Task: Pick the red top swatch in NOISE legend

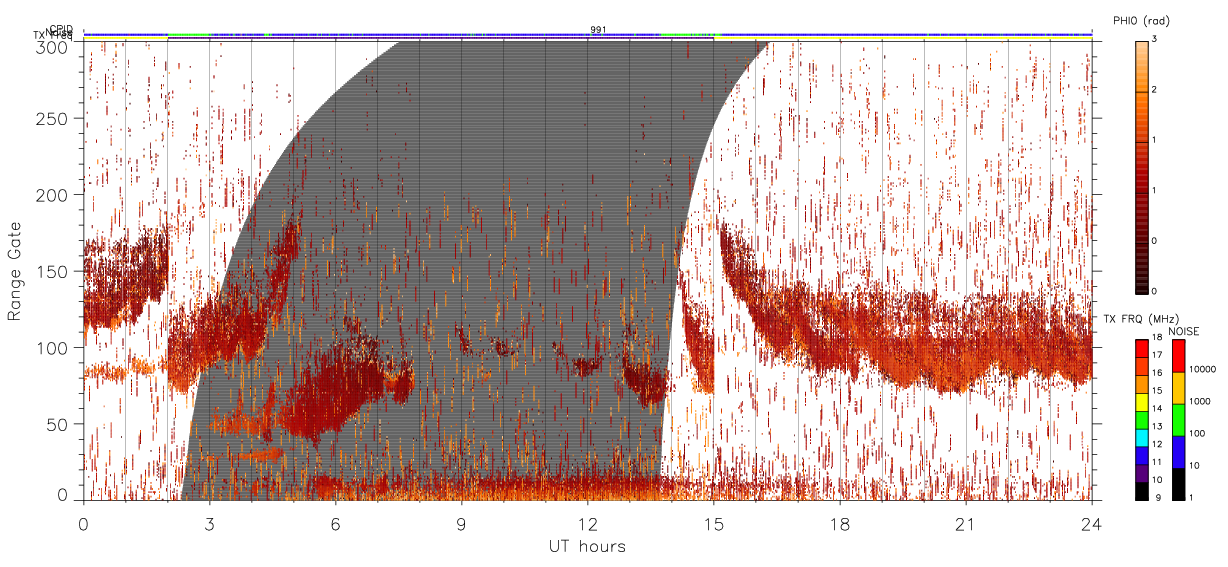Action: pyautogui.click(x=1177, y=355)
